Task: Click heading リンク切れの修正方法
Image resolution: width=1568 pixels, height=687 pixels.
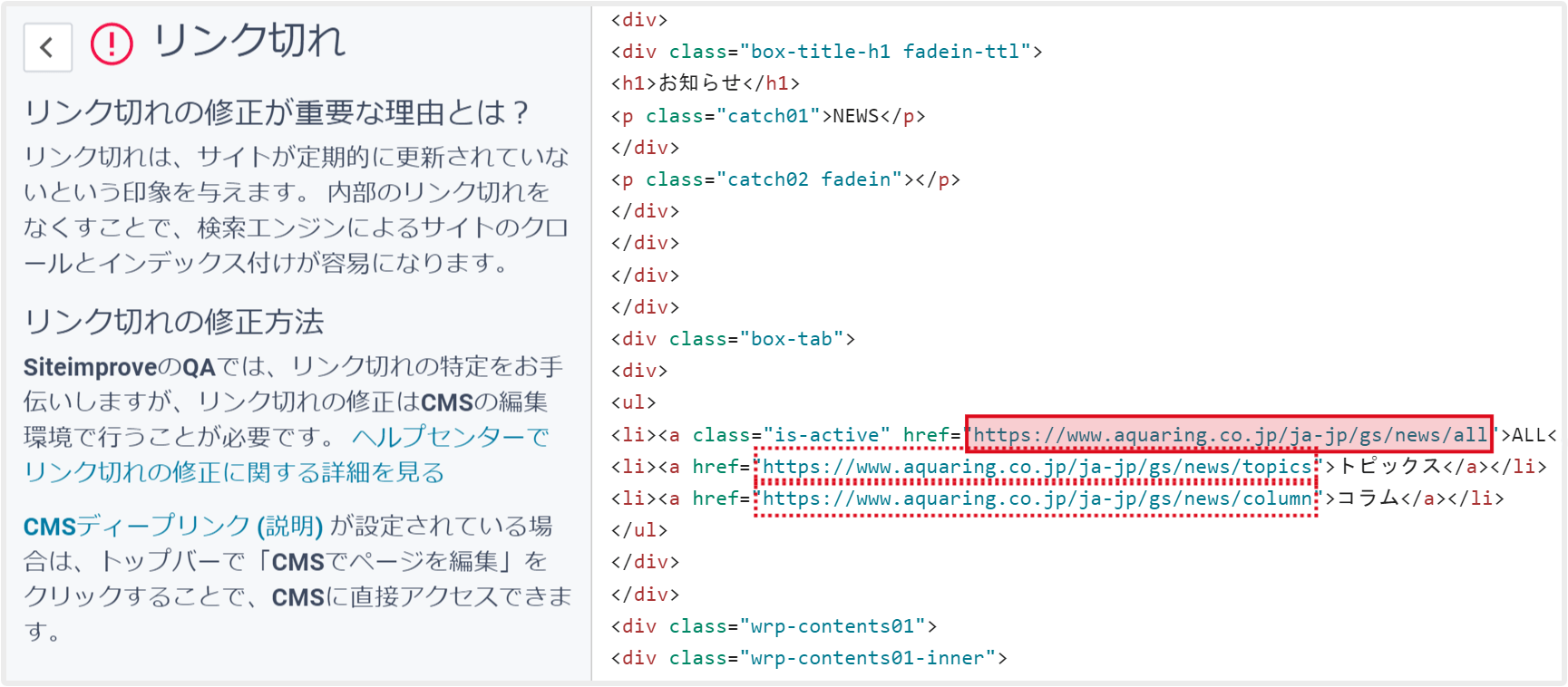Action: click(x=173, y=322)
